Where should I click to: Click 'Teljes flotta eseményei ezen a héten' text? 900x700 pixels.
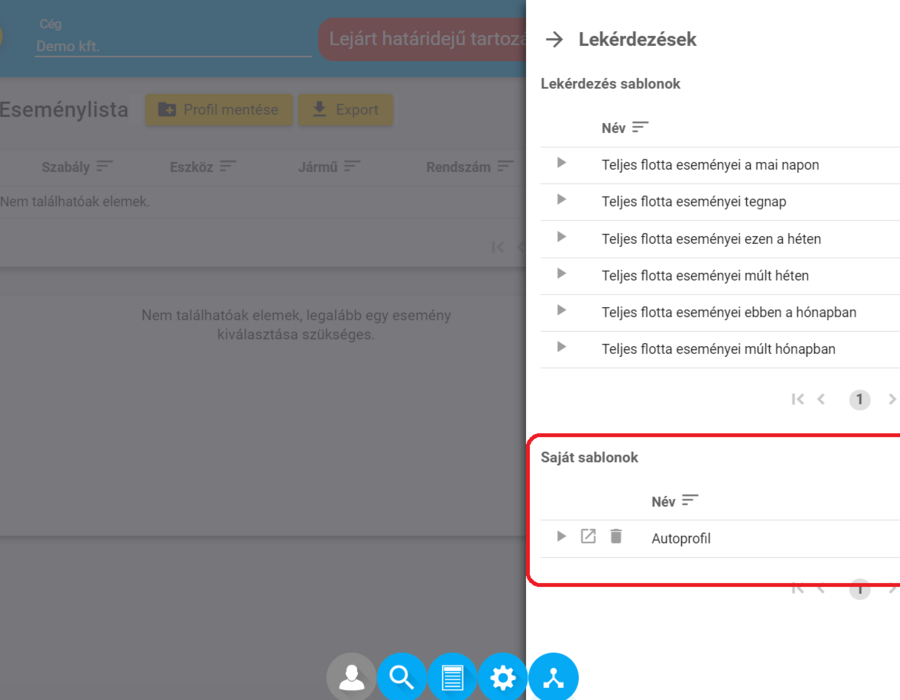[711, 239]
